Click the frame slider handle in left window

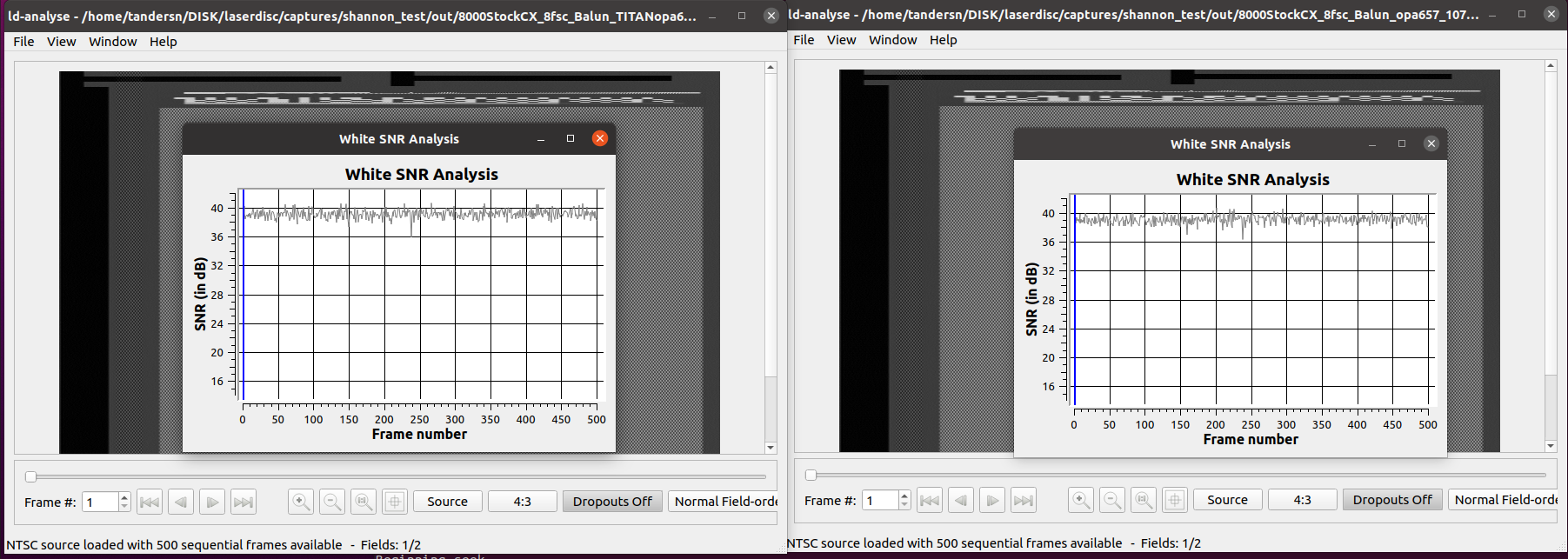click(31, 476)
